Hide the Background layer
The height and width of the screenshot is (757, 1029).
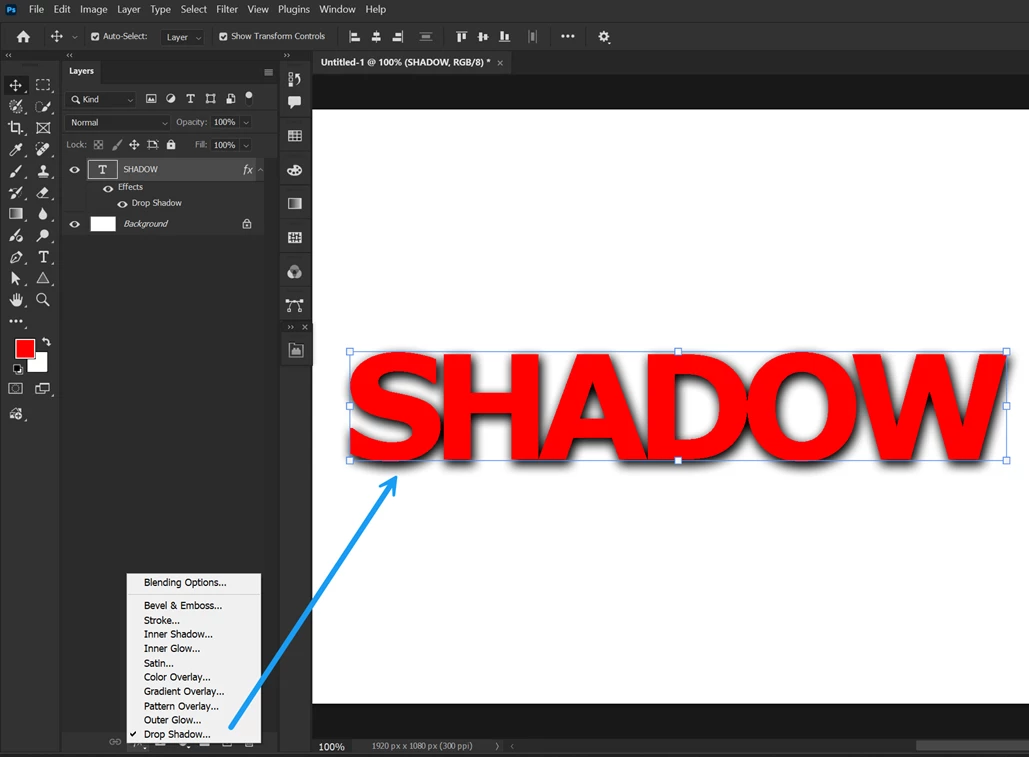point(75,224)
